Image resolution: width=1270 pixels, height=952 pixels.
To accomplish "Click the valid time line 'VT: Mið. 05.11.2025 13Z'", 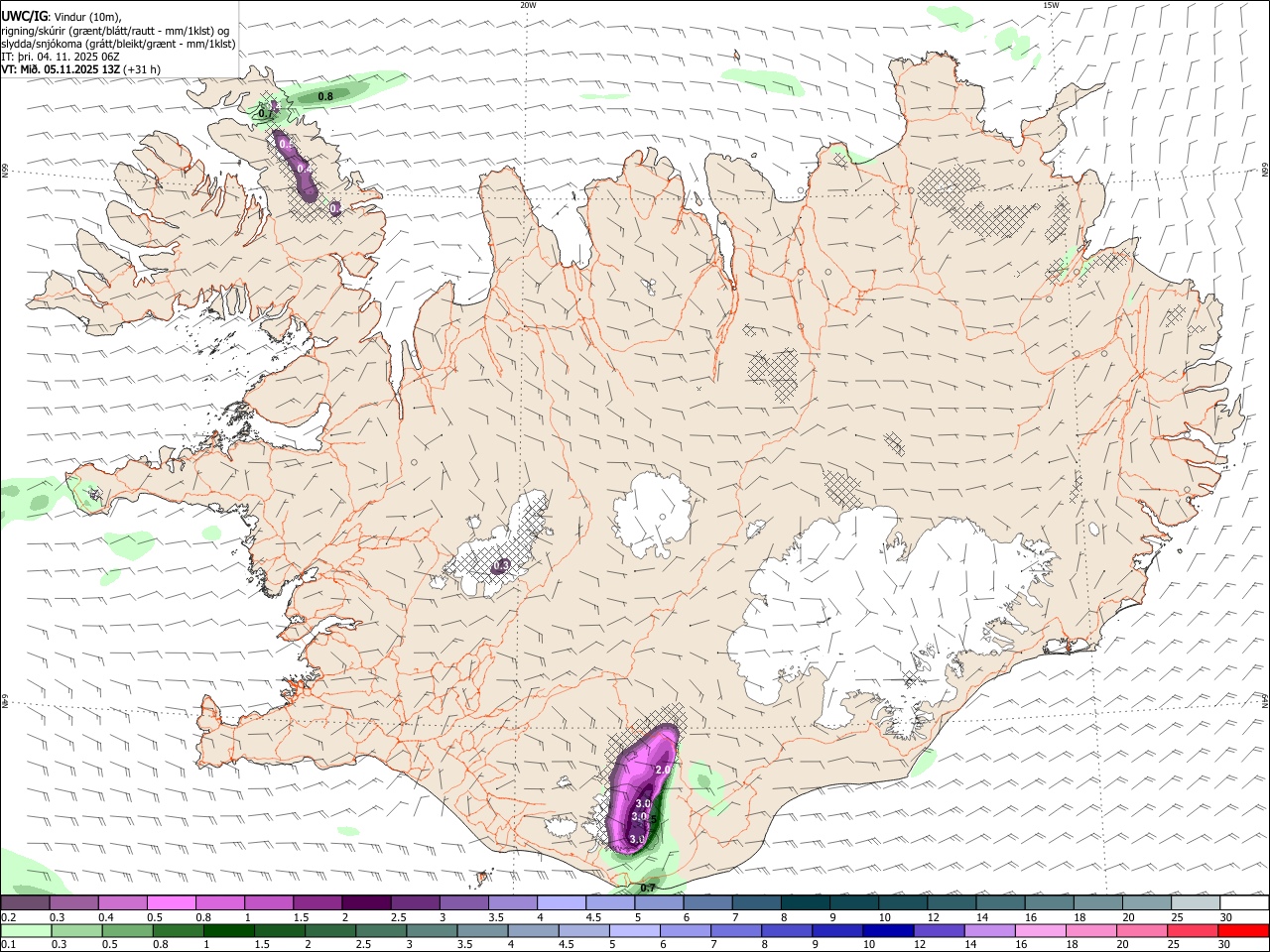I will pos(62,69).
